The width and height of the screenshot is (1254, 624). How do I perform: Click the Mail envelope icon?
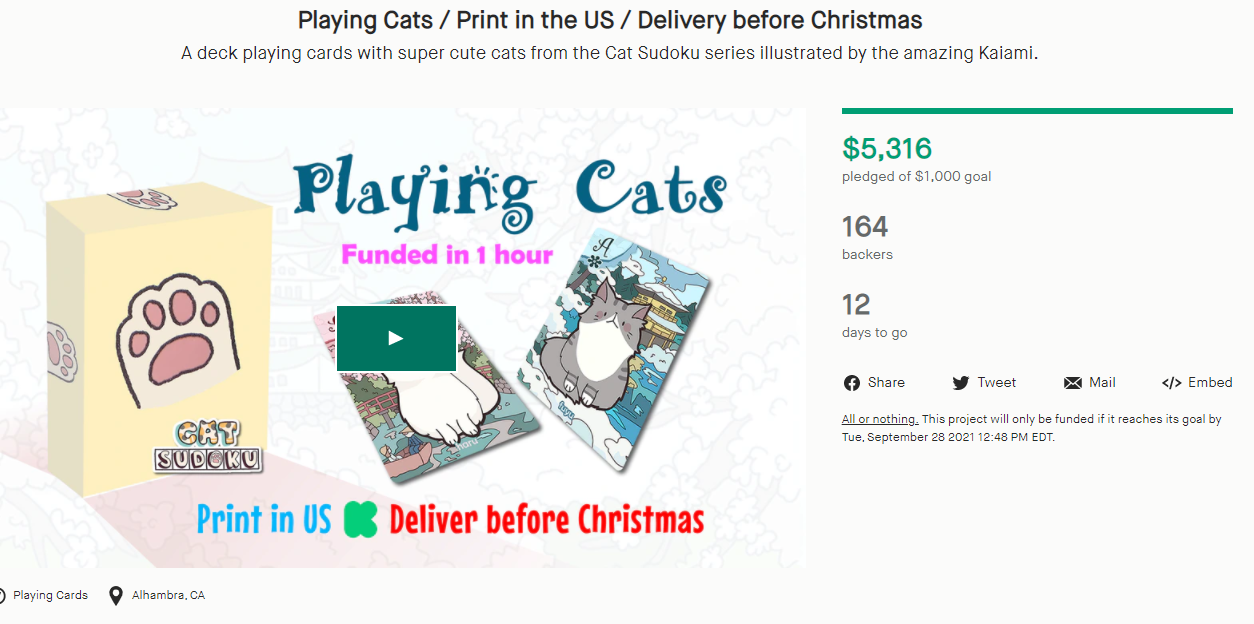click(x=1073, y=383)
